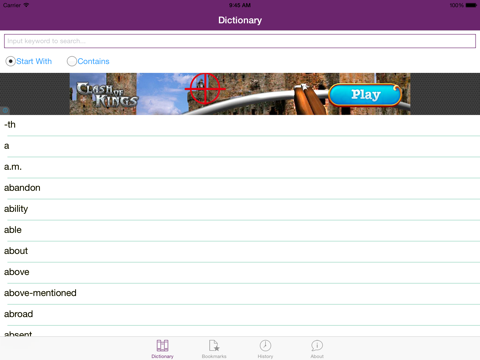Focus the keyword search input field
The image size is (480, 360).
tap(240, 41)
